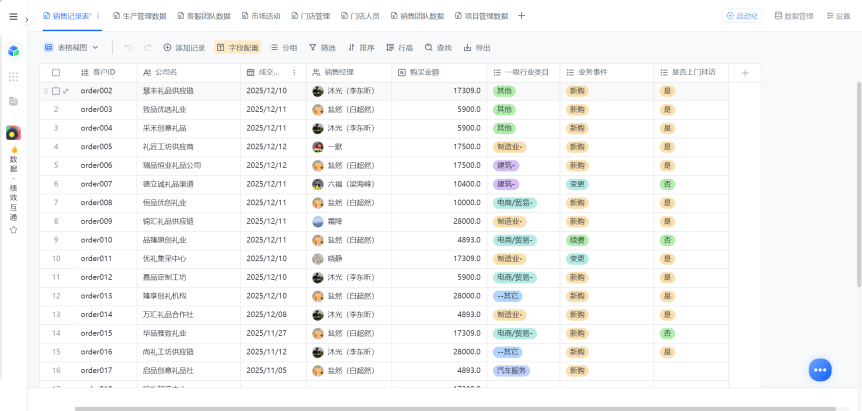Screen dimensions: 862x411
Task: Click 查找 search toolbar item
Action: click(x=438, y=48)
